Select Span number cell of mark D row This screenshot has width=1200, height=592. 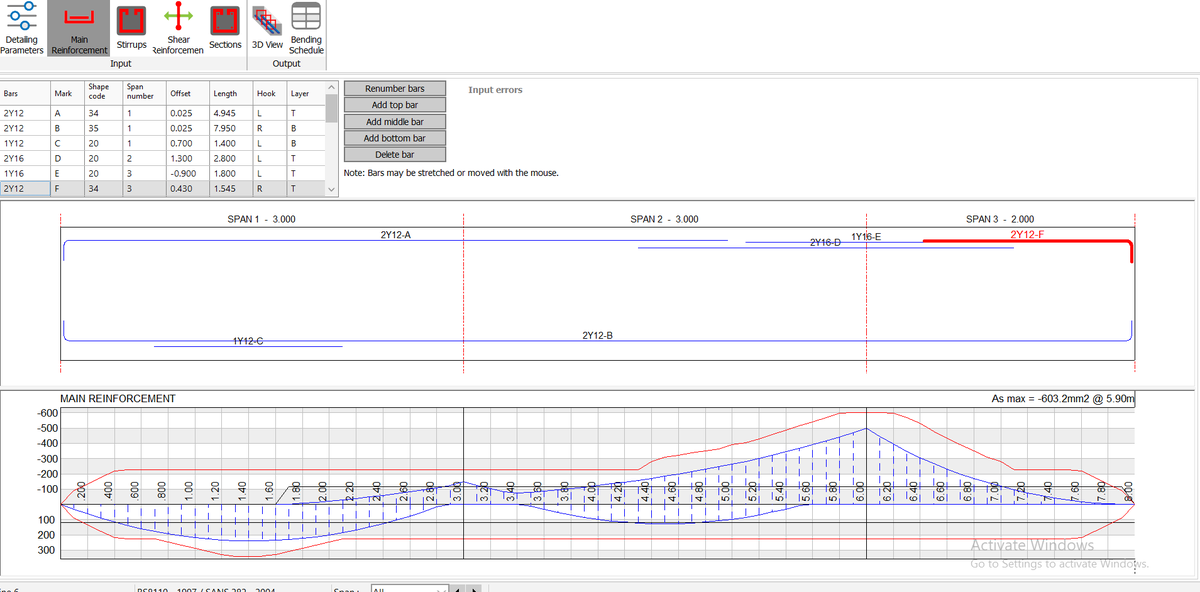(145, 158)
